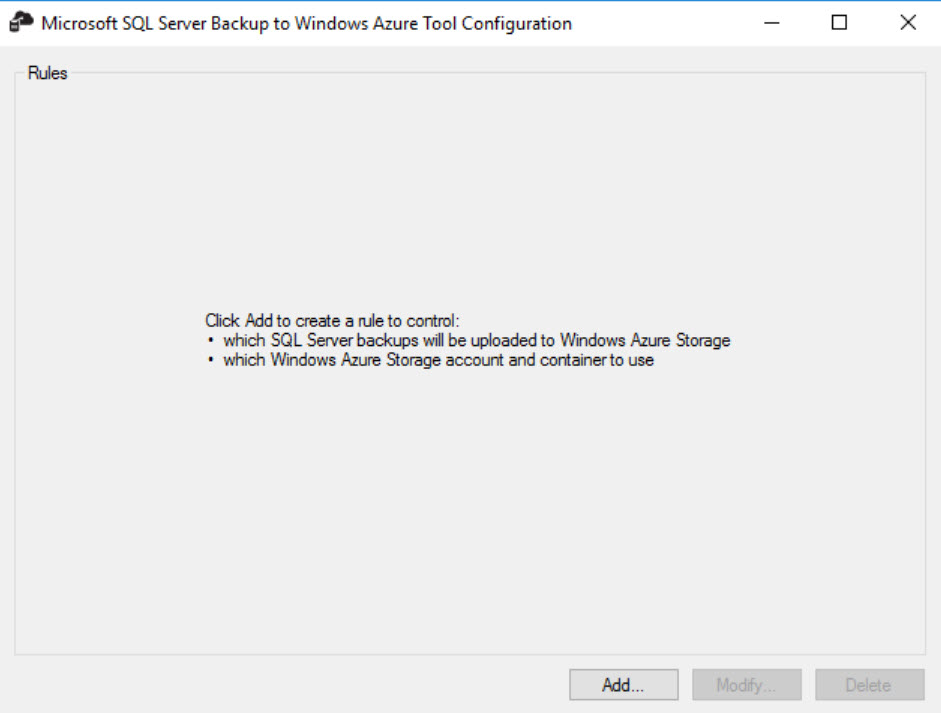Image resolution: width=941 pixels, height=713 pixels.
Task: Click the "Rules" group label
Action: pos(47,73)
